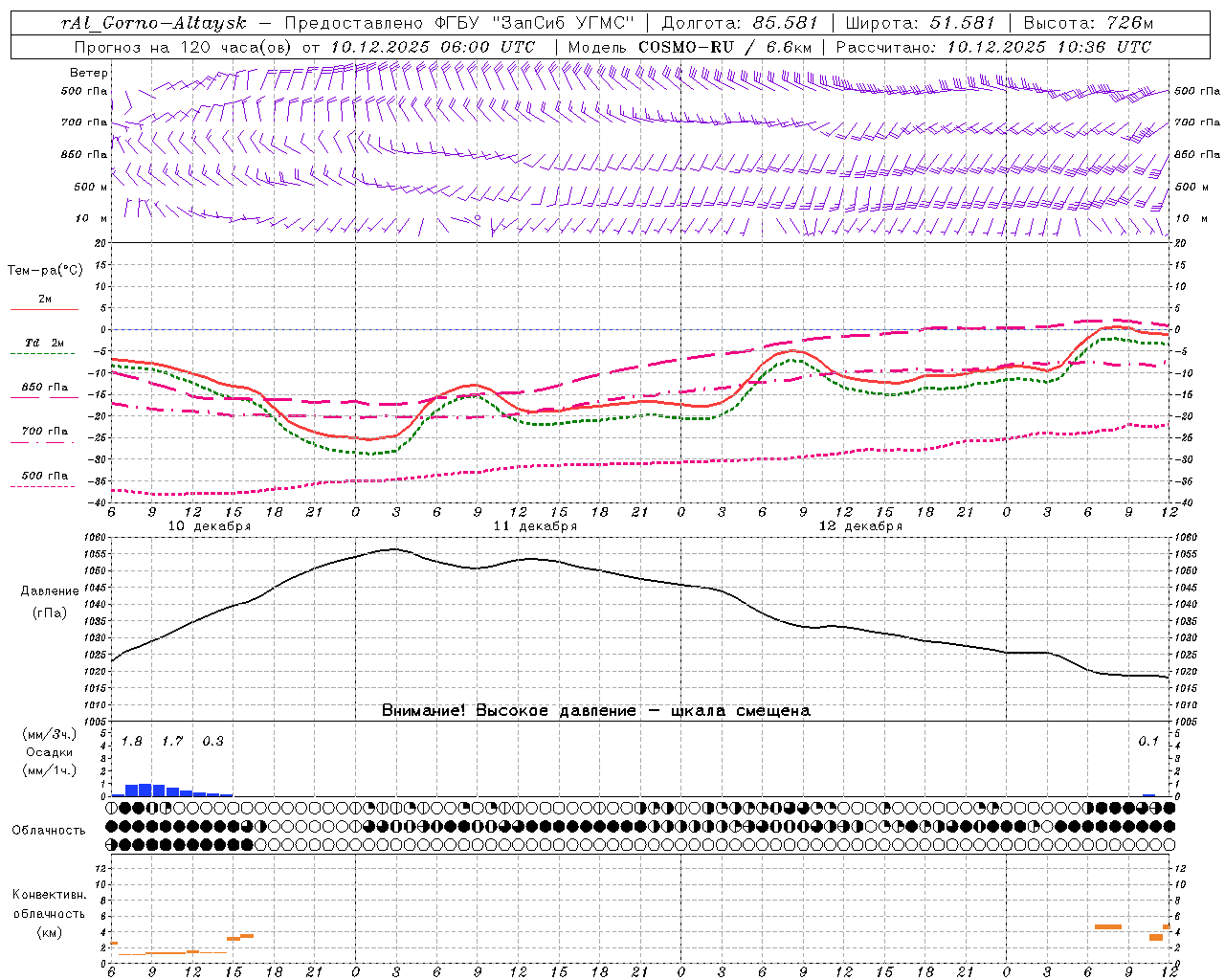Click the left '500 м' wind level label

[91, 187]
